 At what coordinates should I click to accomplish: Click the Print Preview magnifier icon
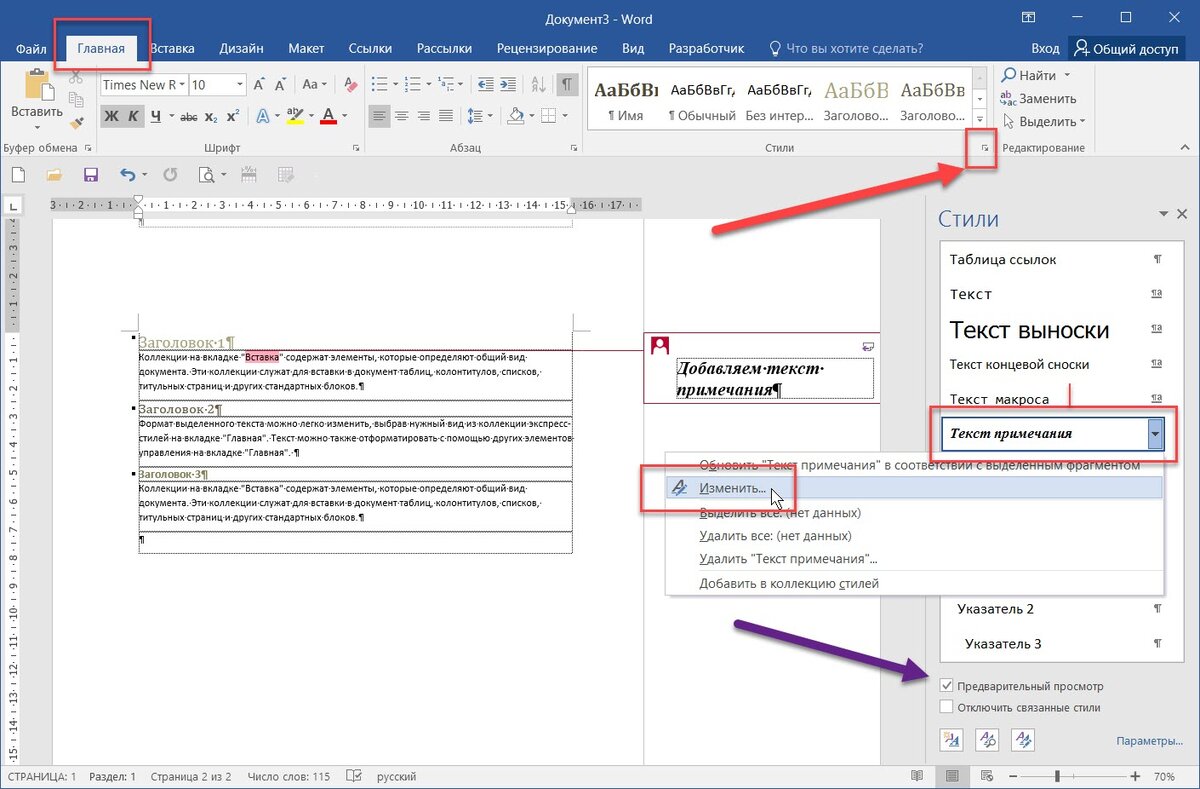tap(207, 175)
